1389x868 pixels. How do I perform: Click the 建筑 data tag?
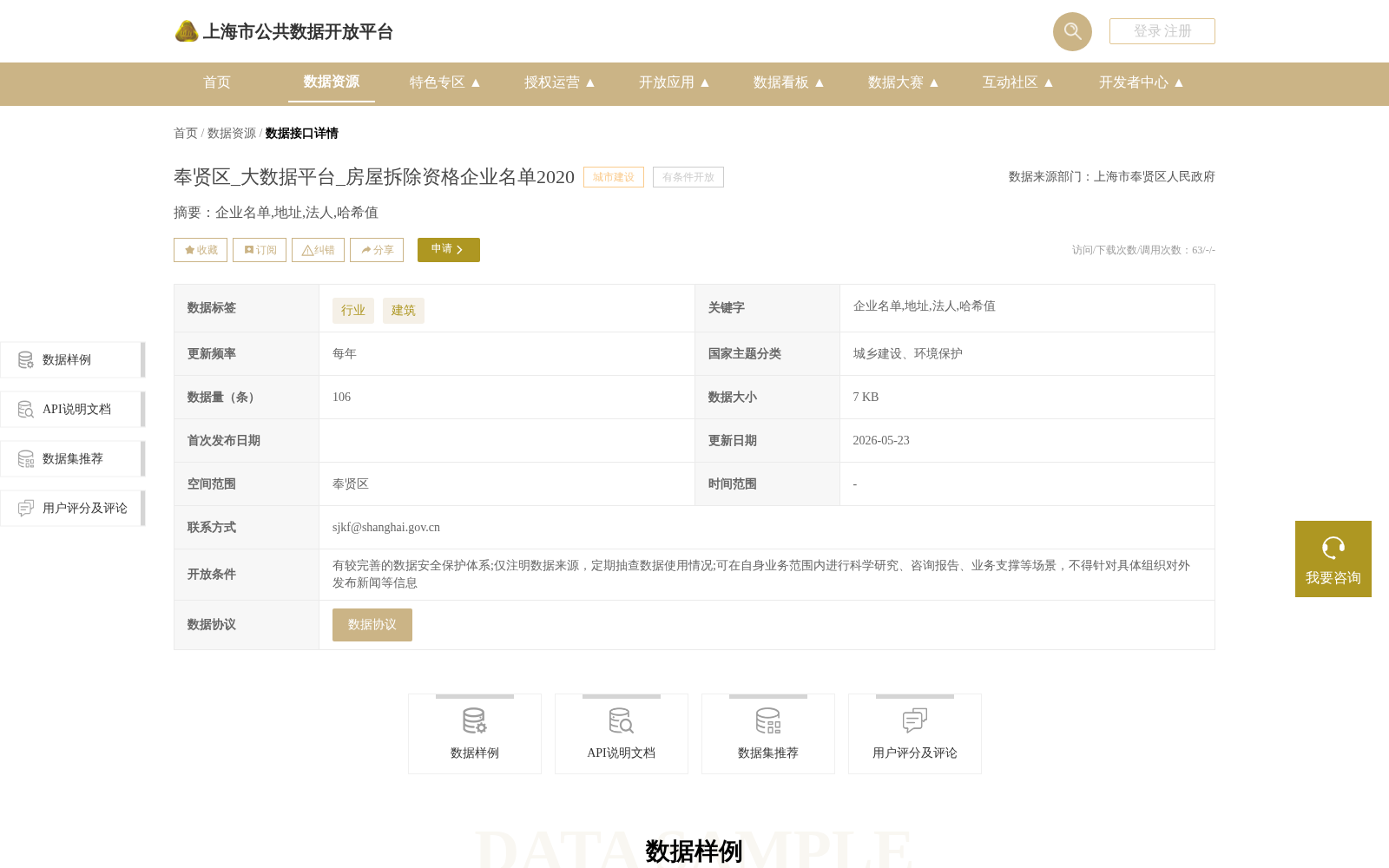click(x=404, y=311)
